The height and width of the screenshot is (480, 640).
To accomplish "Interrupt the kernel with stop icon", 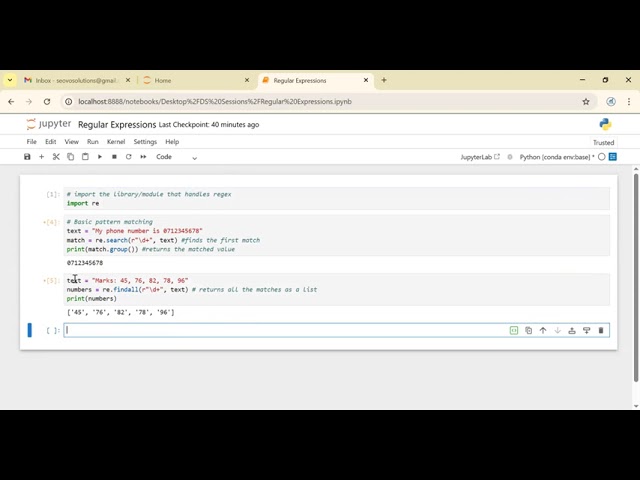I will pos(114,157).
